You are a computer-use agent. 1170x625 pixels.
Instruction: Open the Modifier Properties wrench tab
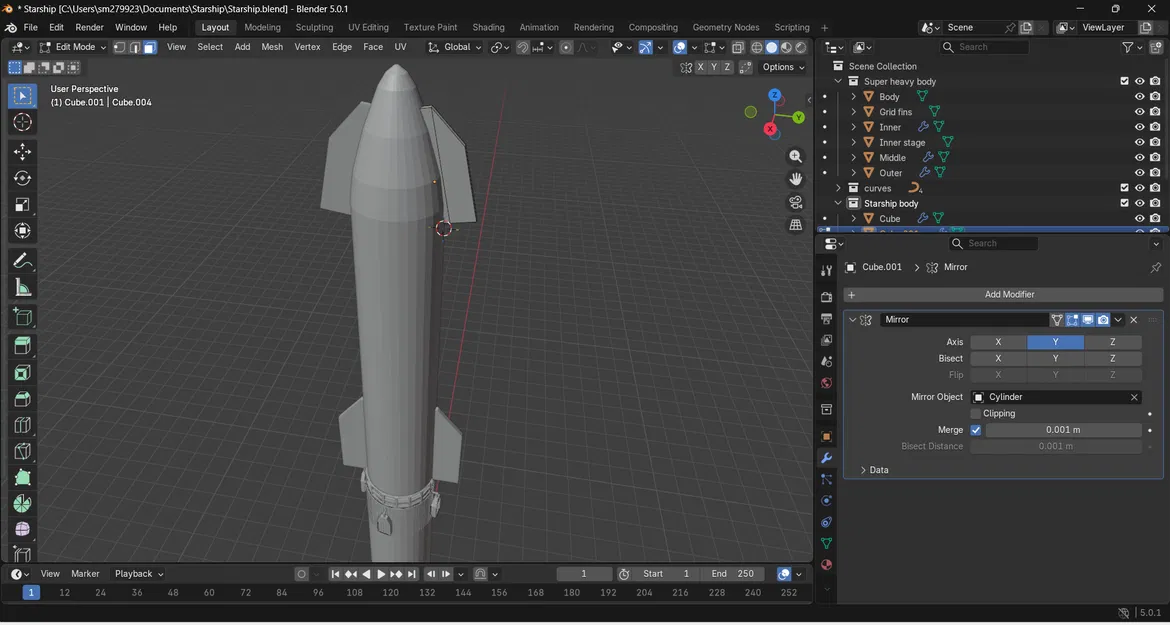(826, 458)
